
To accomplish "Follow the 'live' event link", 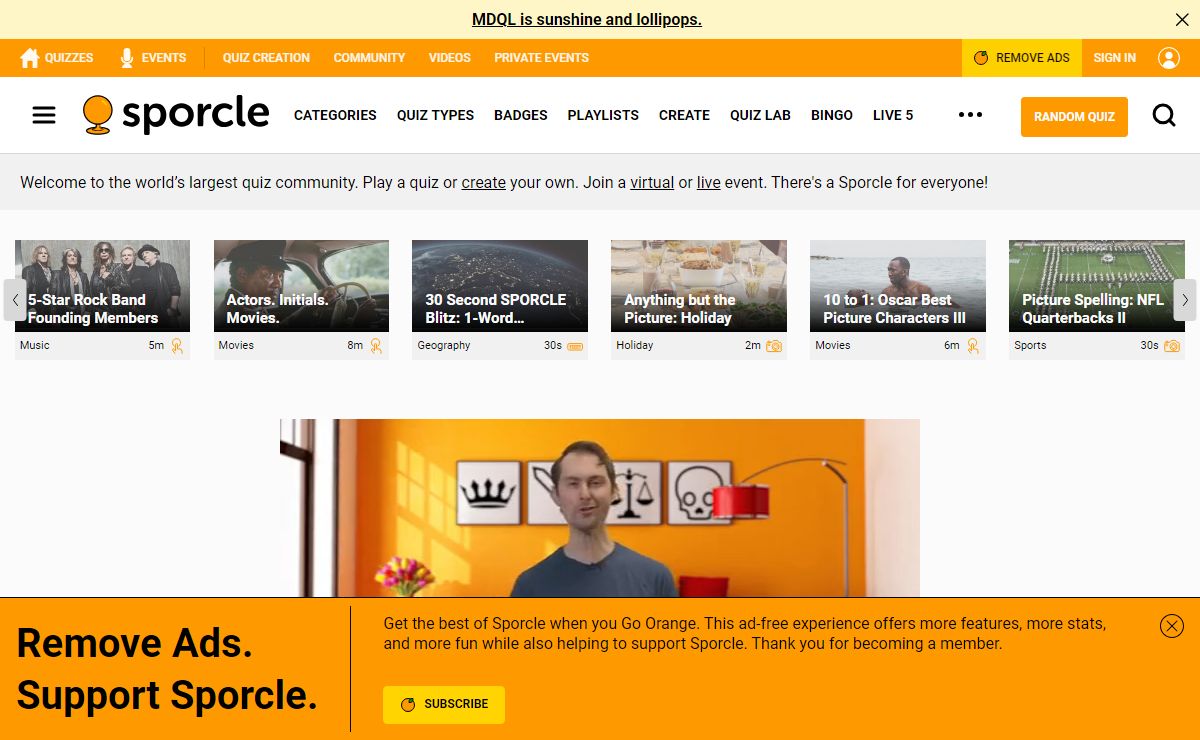I will tap(709, 183).
